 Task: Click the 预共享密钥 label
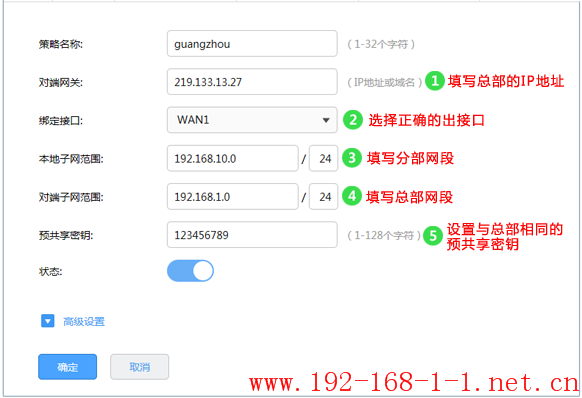(x=66, y=235)
